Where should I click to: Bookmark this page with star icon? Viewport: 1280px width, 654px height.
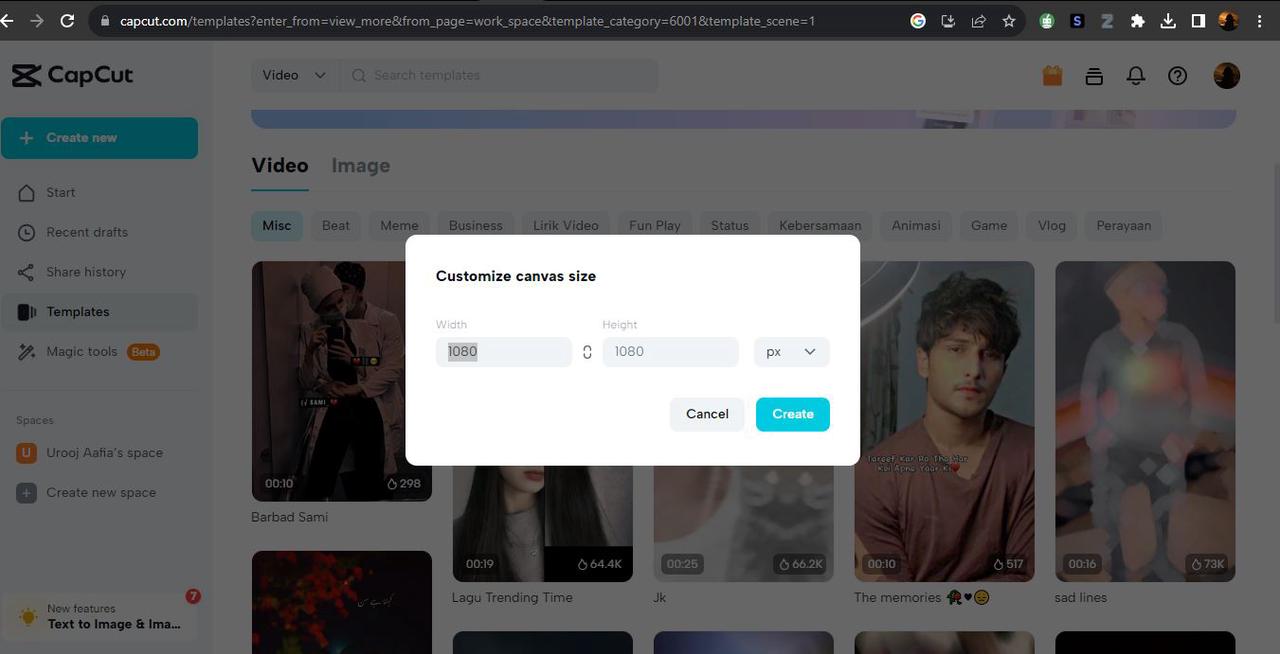(x=1008, y=20)
